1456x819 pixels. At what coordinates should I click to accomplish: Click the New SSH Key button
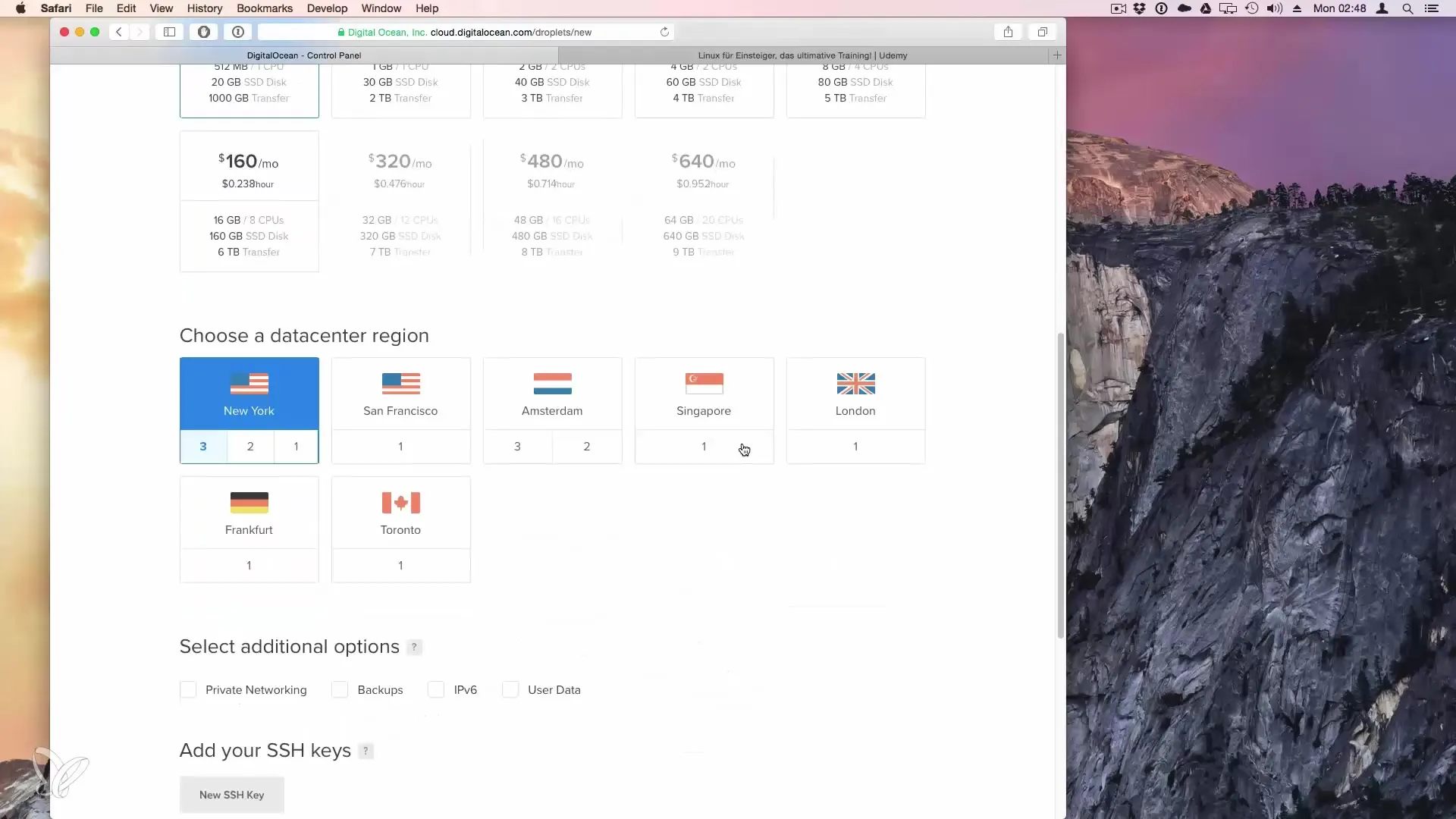coord(232,795)
